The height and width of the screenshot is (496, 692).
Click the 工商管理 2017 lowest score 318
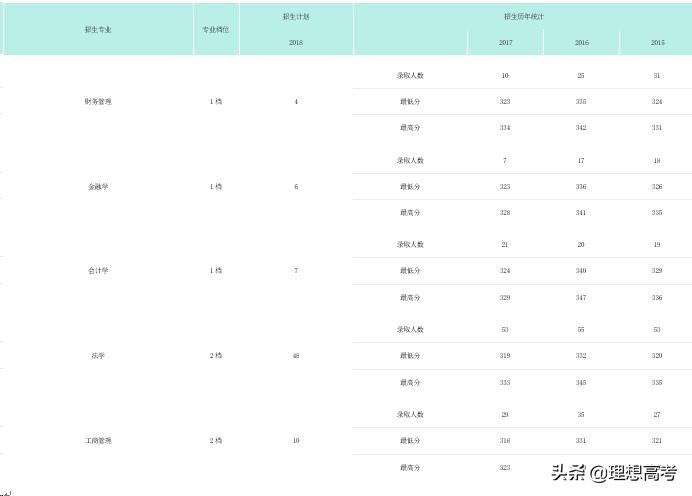click(505, 441)
